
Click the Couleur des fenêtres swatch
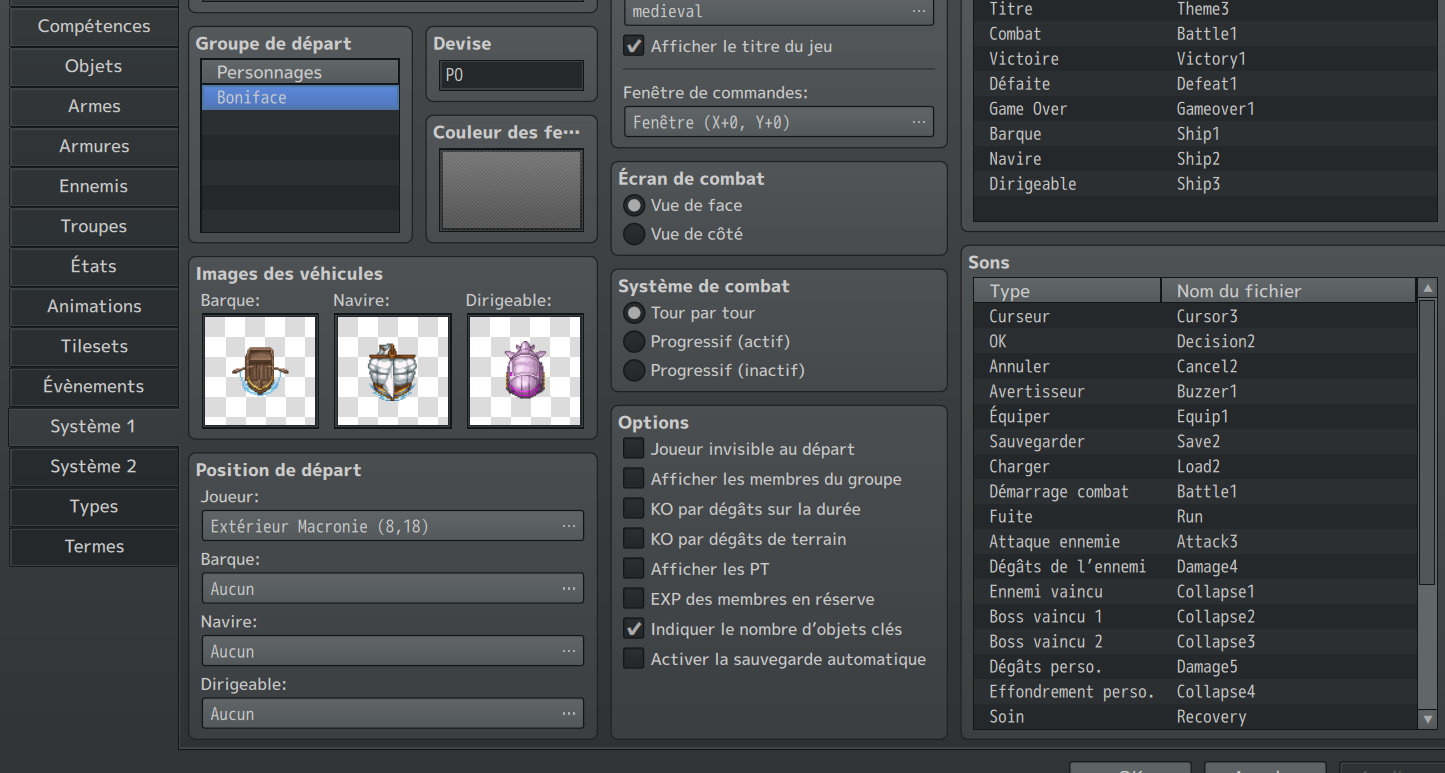point(511,191)
